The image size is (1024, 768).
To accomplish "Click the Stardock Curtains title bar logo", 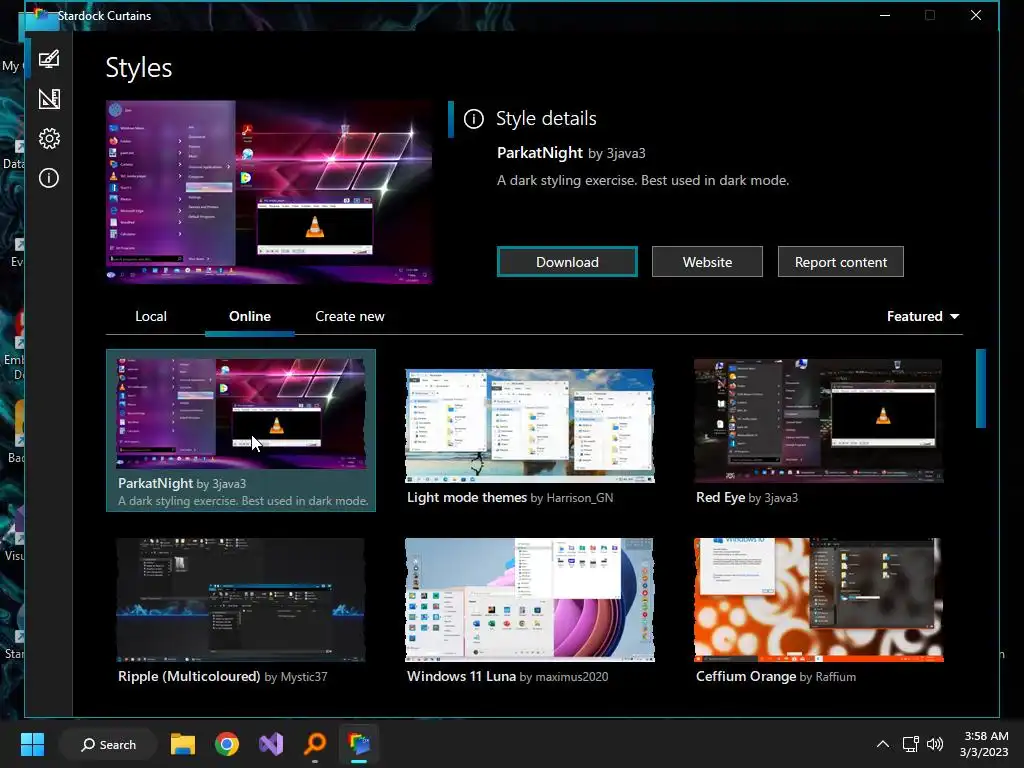I will [40, 15].
